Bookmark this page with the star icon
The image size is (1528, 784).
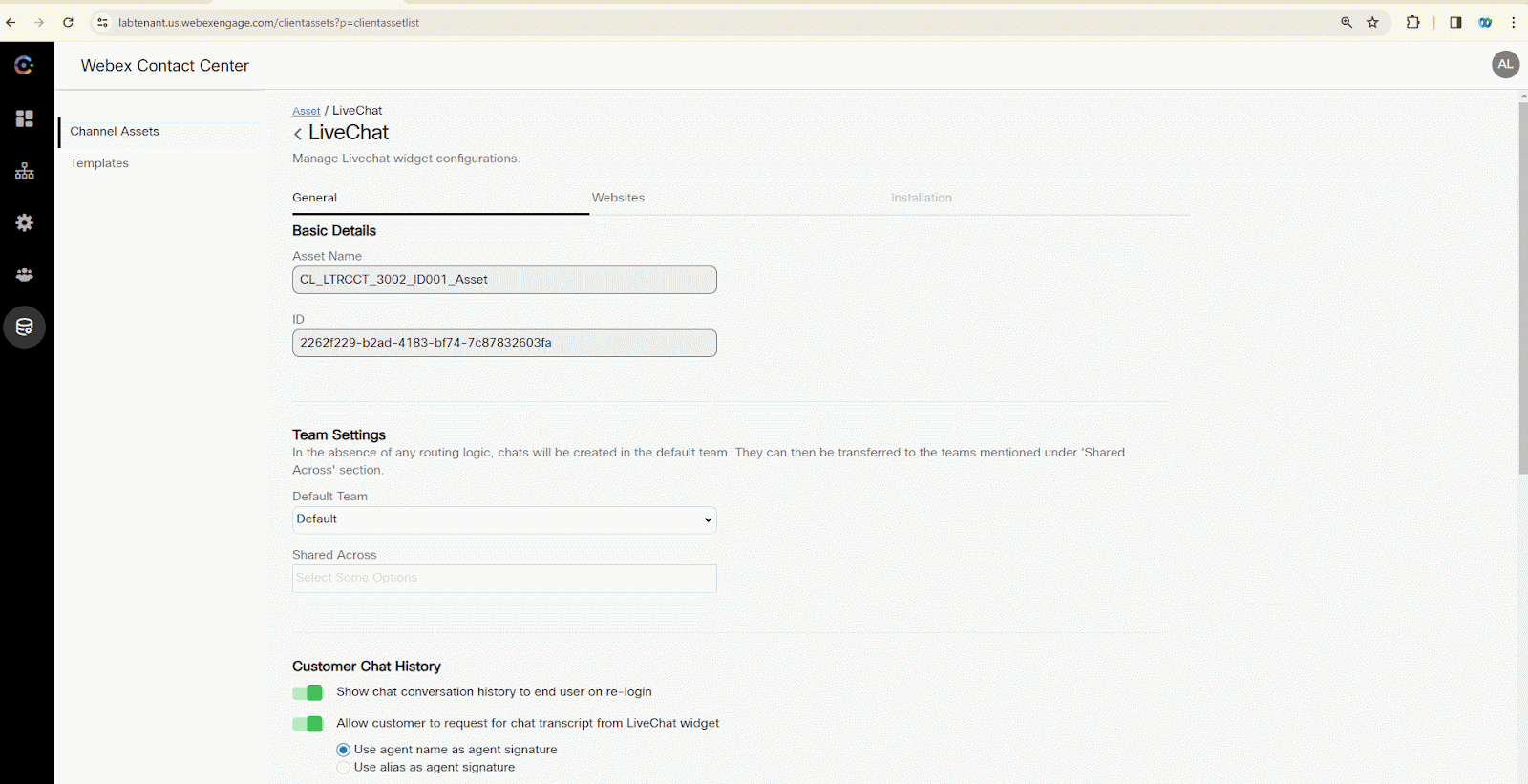click(1372, 23)
